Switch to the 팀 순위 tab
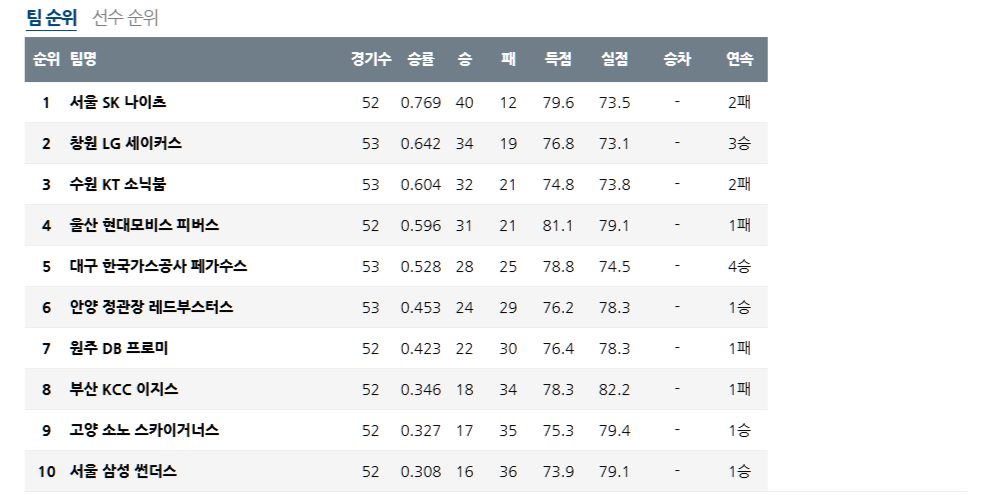This screenshot has width=1001, height=495. [x=51, y=17]
